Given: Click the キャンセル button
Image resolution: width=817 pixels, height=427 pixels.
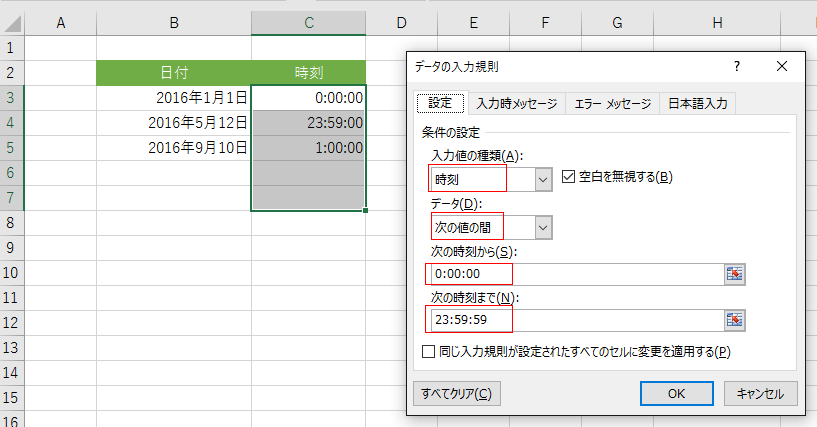Looking at the screenshot, I should [x=760, y=393].
